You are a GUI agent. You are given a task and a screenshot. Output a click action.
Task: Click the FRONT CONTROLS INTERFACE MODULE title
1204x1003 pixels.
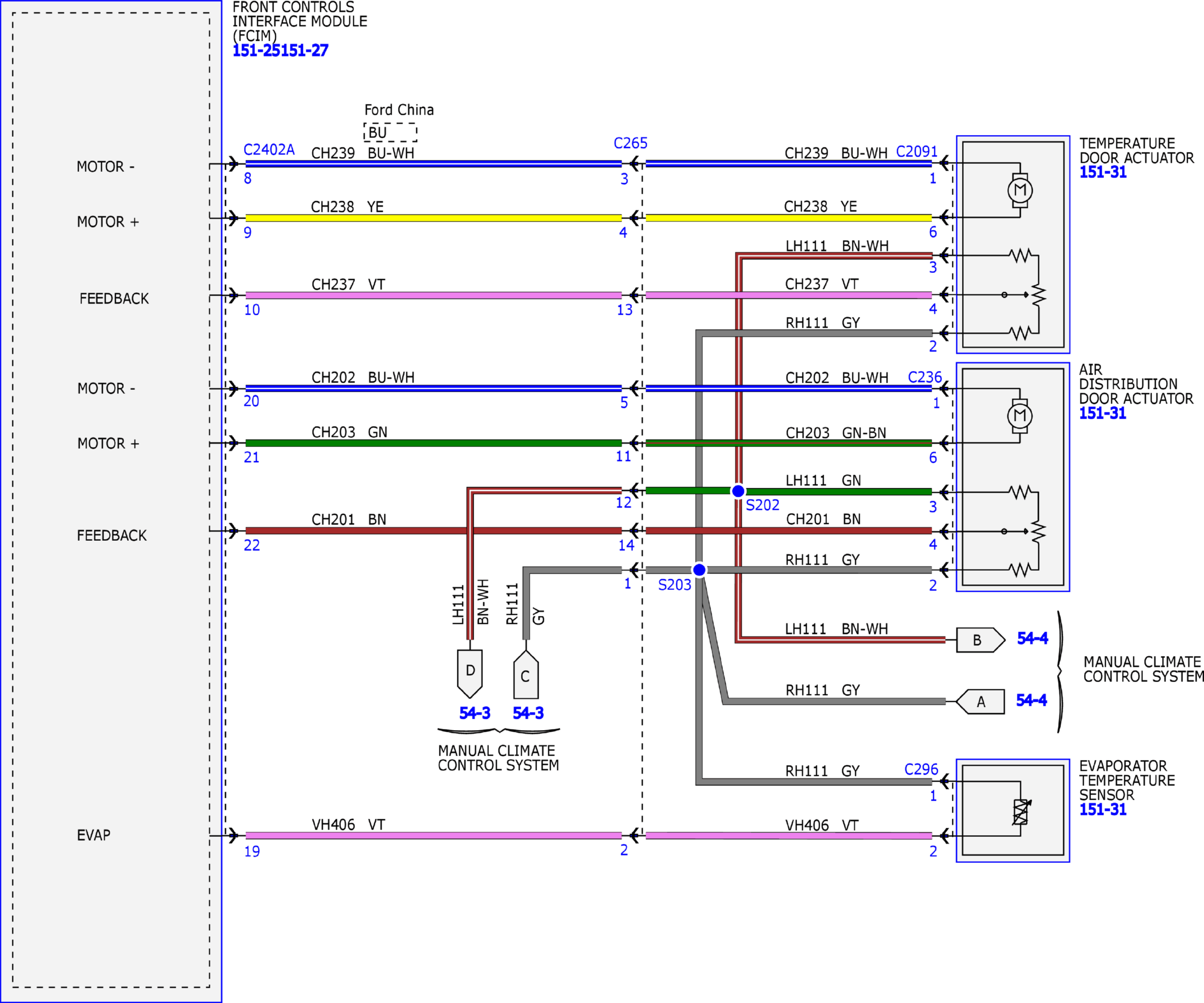[299, 22]
